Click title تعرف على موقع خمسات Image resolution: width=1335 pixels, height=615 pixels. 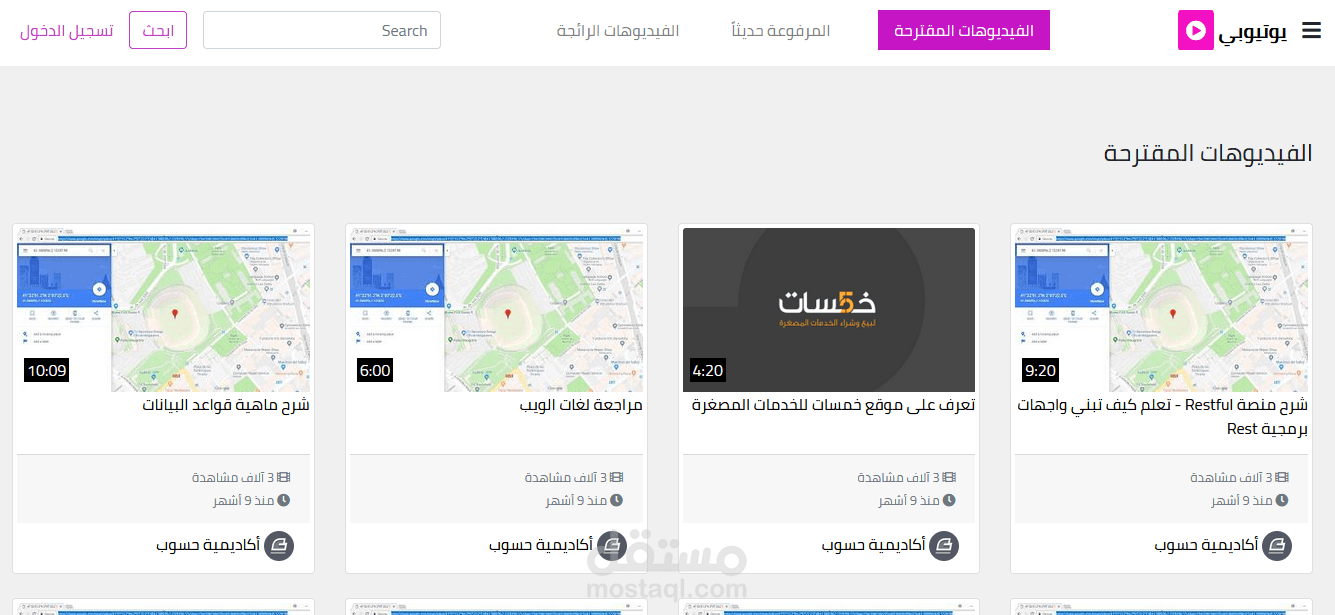[x=834, y=405]
